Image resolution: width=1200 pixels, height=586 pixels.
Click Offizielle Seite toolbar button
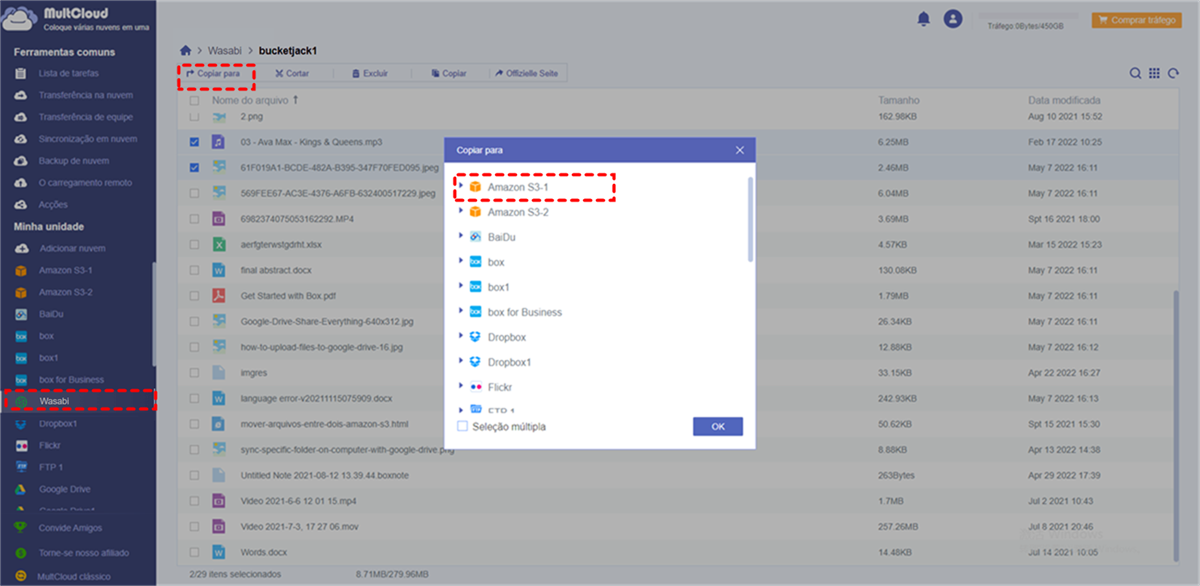pos(525,74)
